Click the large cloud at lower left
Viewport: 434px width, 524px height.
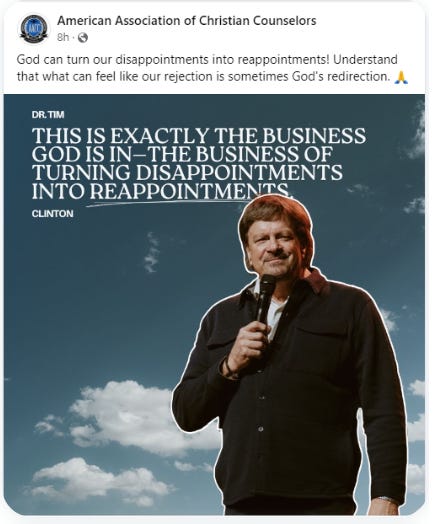pos(140,416)
